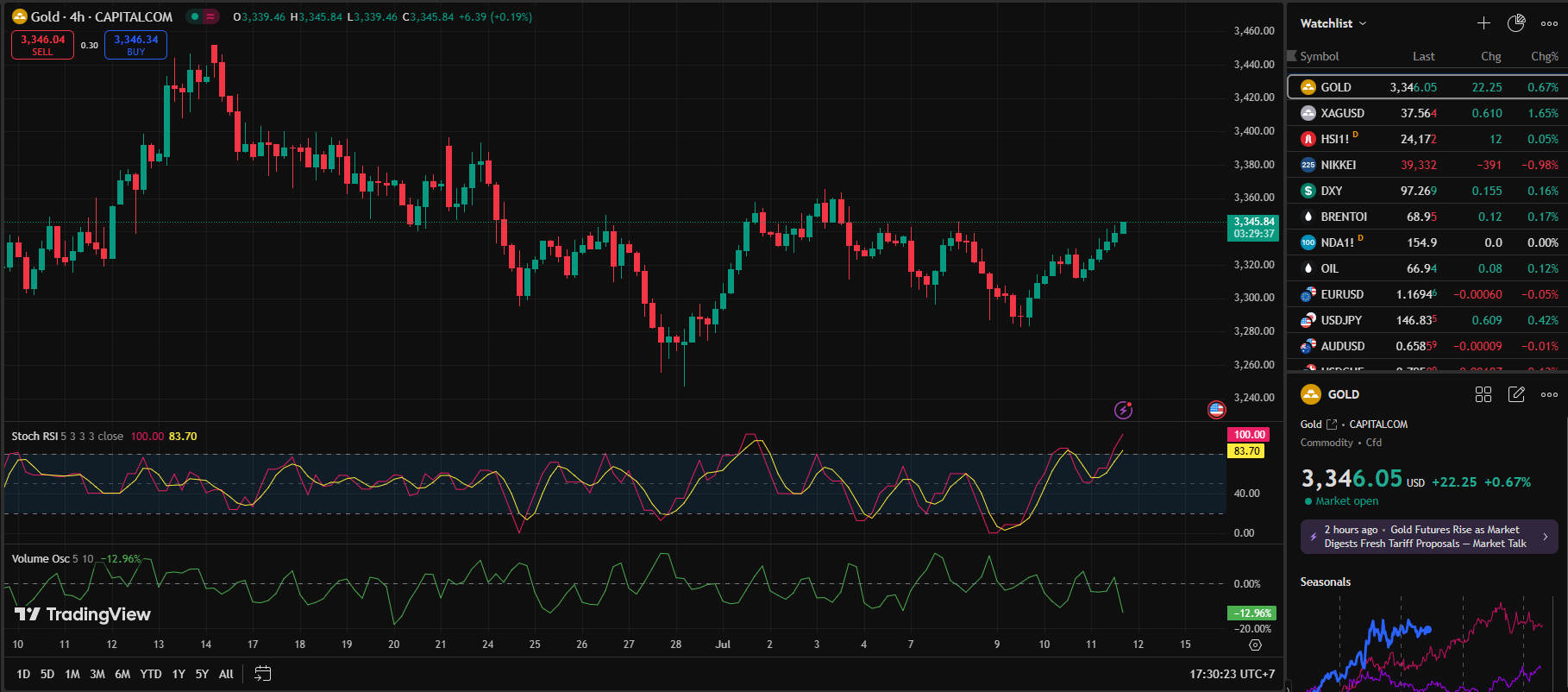1568x692 pixels.
Task: Click the US flag economic event marker
Action: [x=1216, y=410]
